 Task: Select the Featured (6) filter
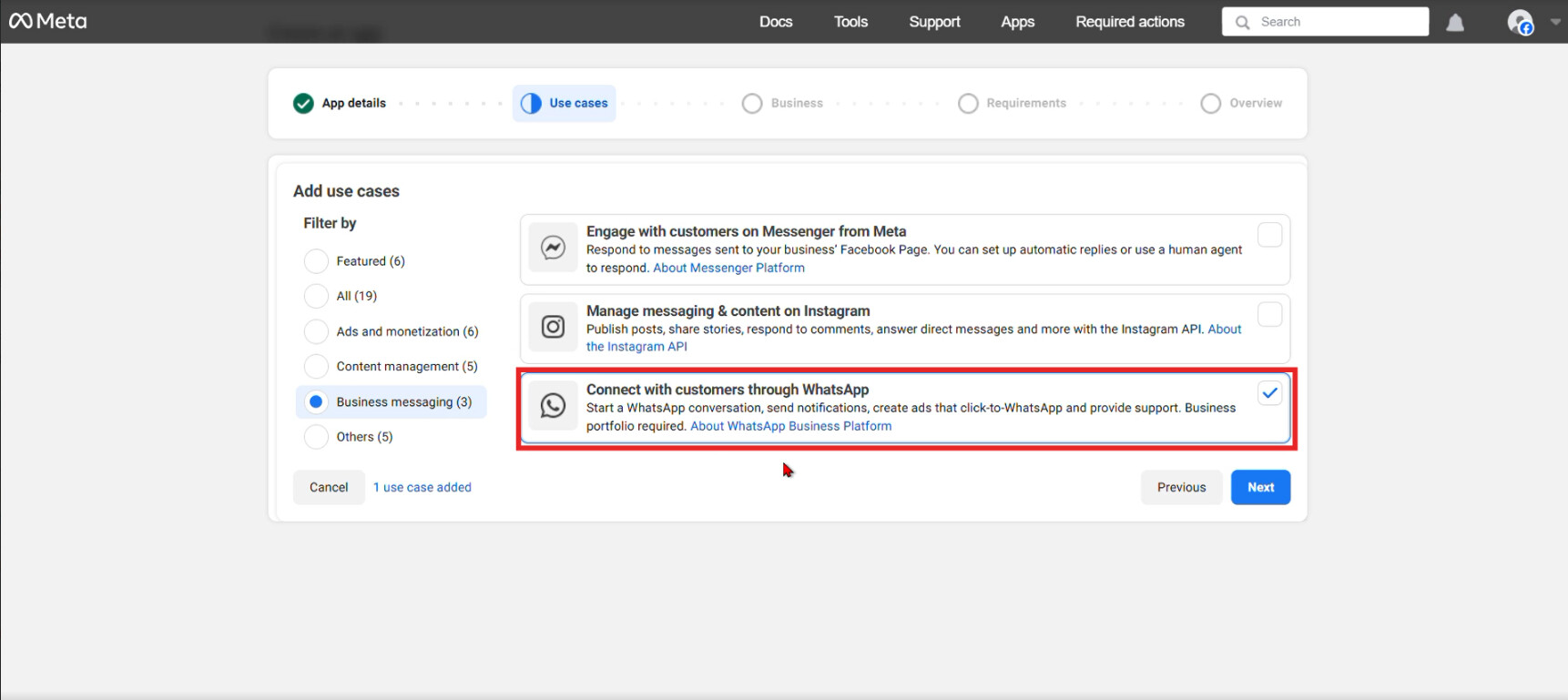316,261
